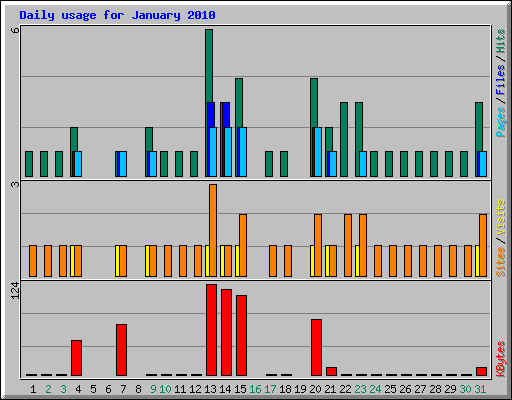Screen dimensions: 512x400
Task: Click day label 17 on x-axis
Action: tap(270, 389)
